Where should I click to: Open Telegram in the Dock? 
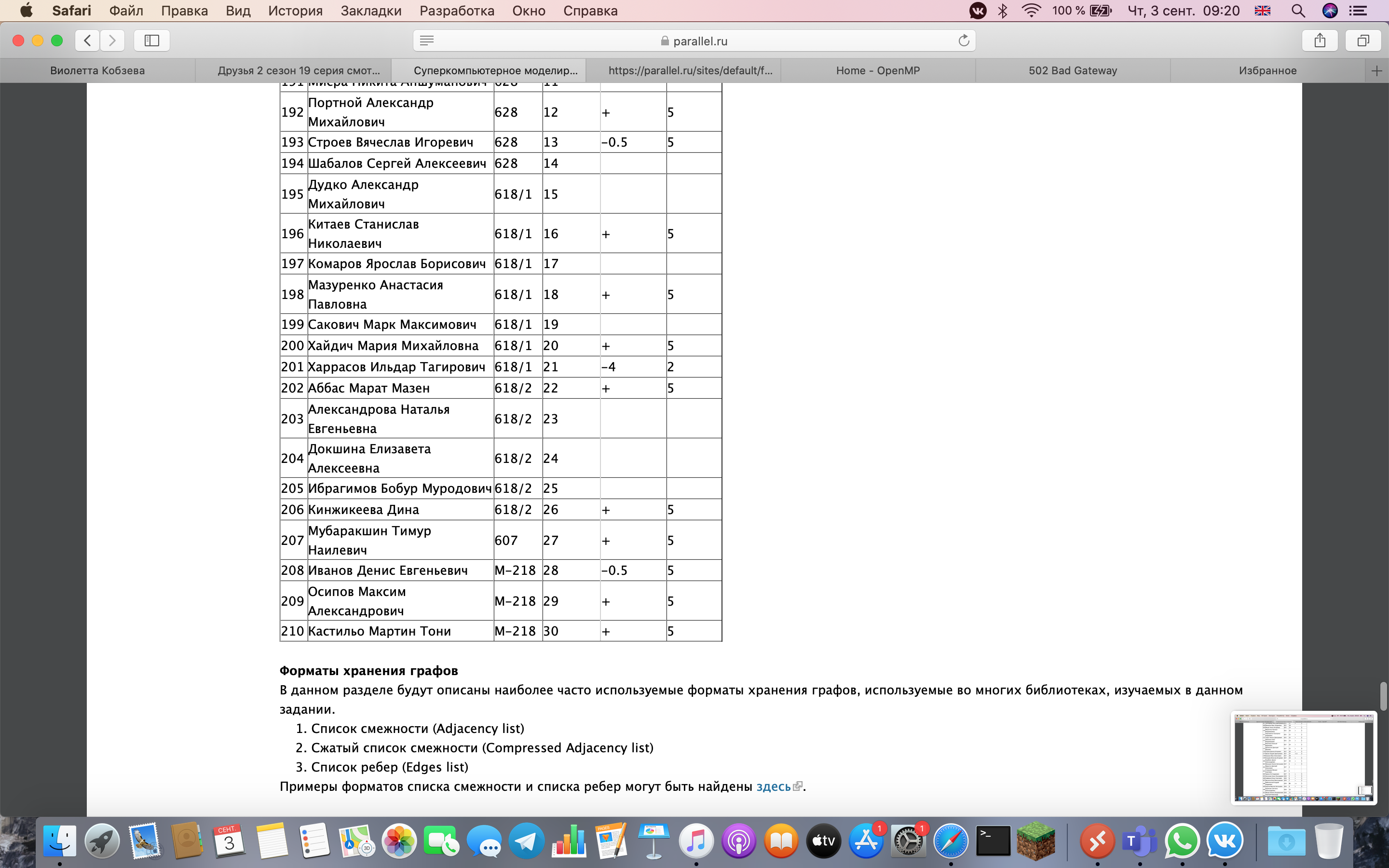tap(526, 841)
